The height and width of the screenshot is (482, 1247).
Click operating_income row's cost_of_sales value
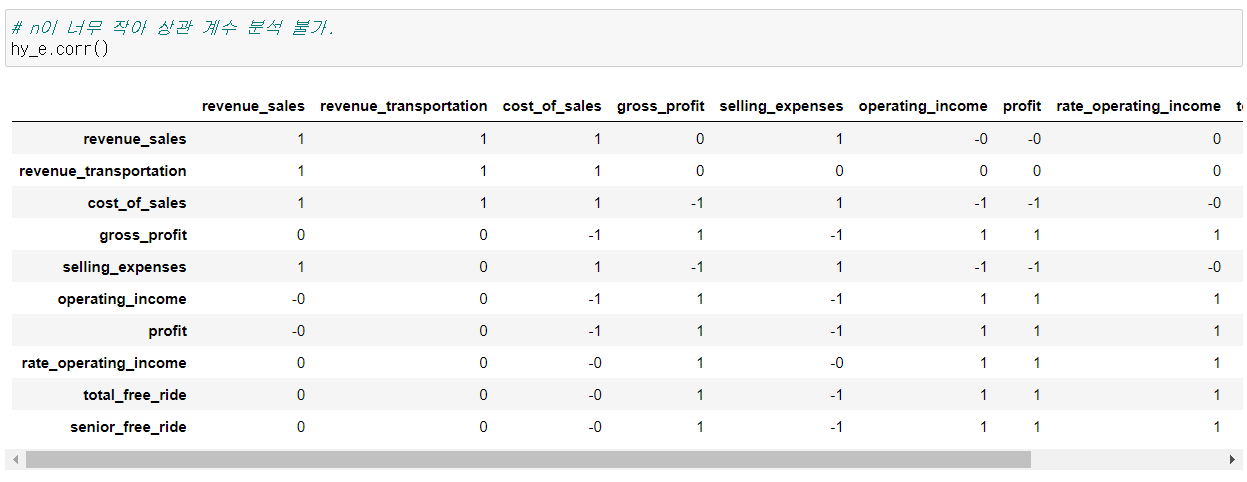pos(595,299)
